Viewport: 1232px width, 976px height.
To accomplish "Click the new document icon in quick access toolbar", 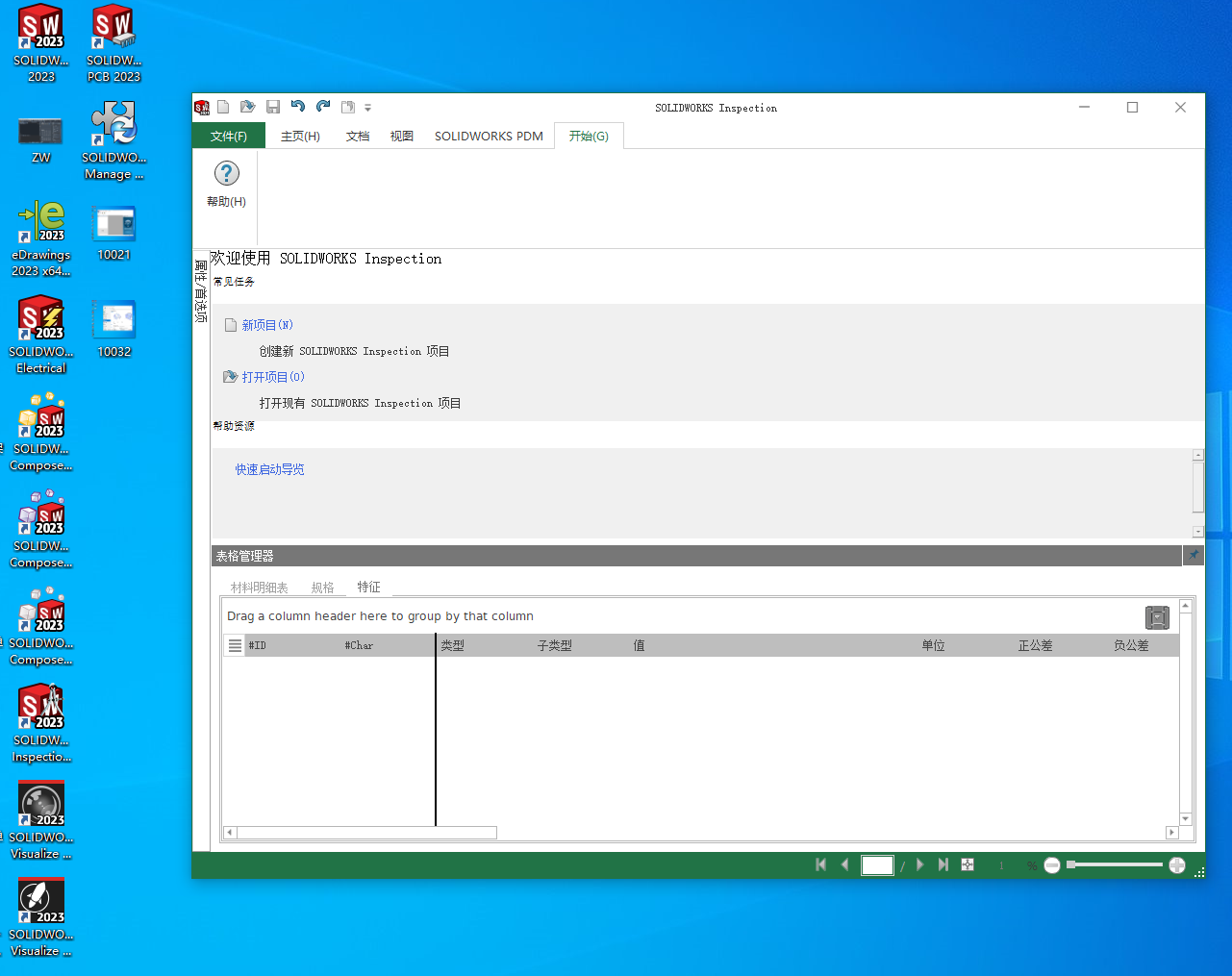I will pyautogui.click(x=223, y=107).
